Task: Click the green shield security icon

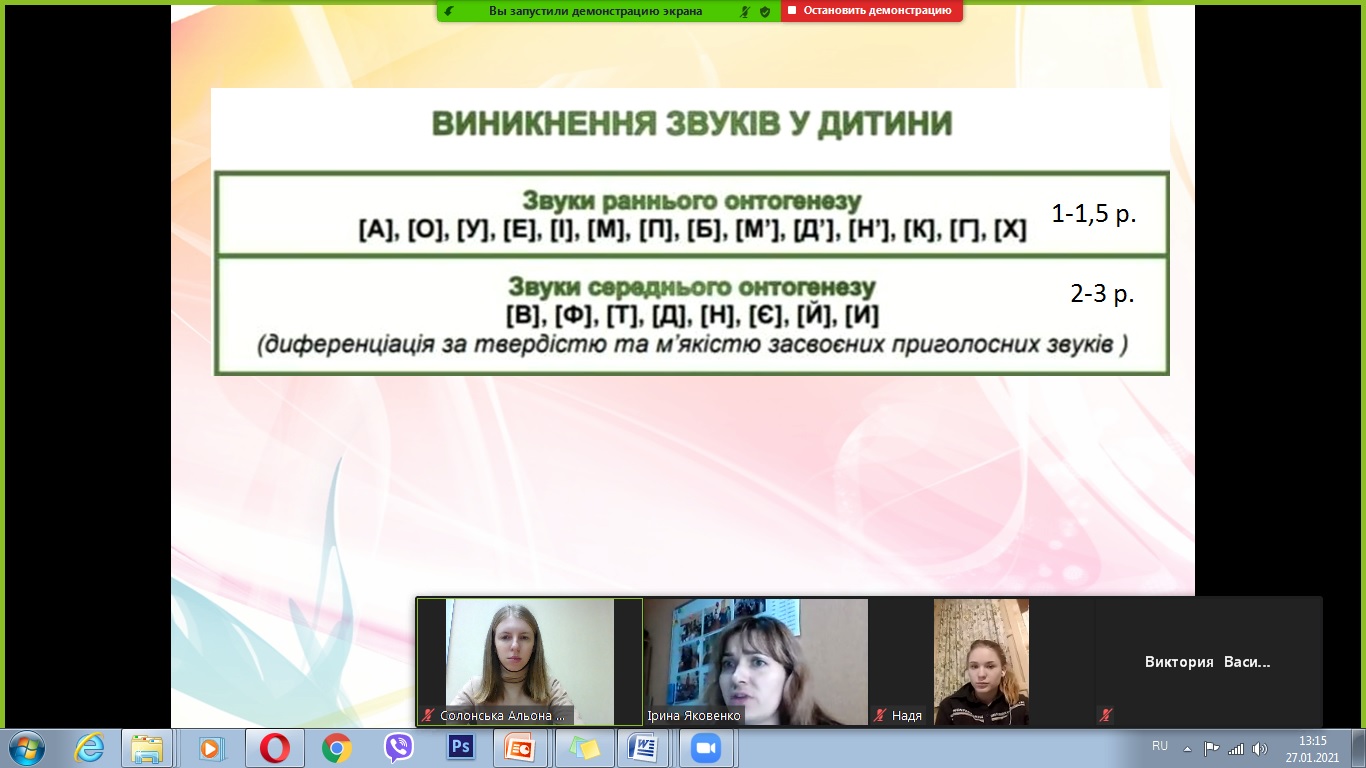Action: point(765,12)
